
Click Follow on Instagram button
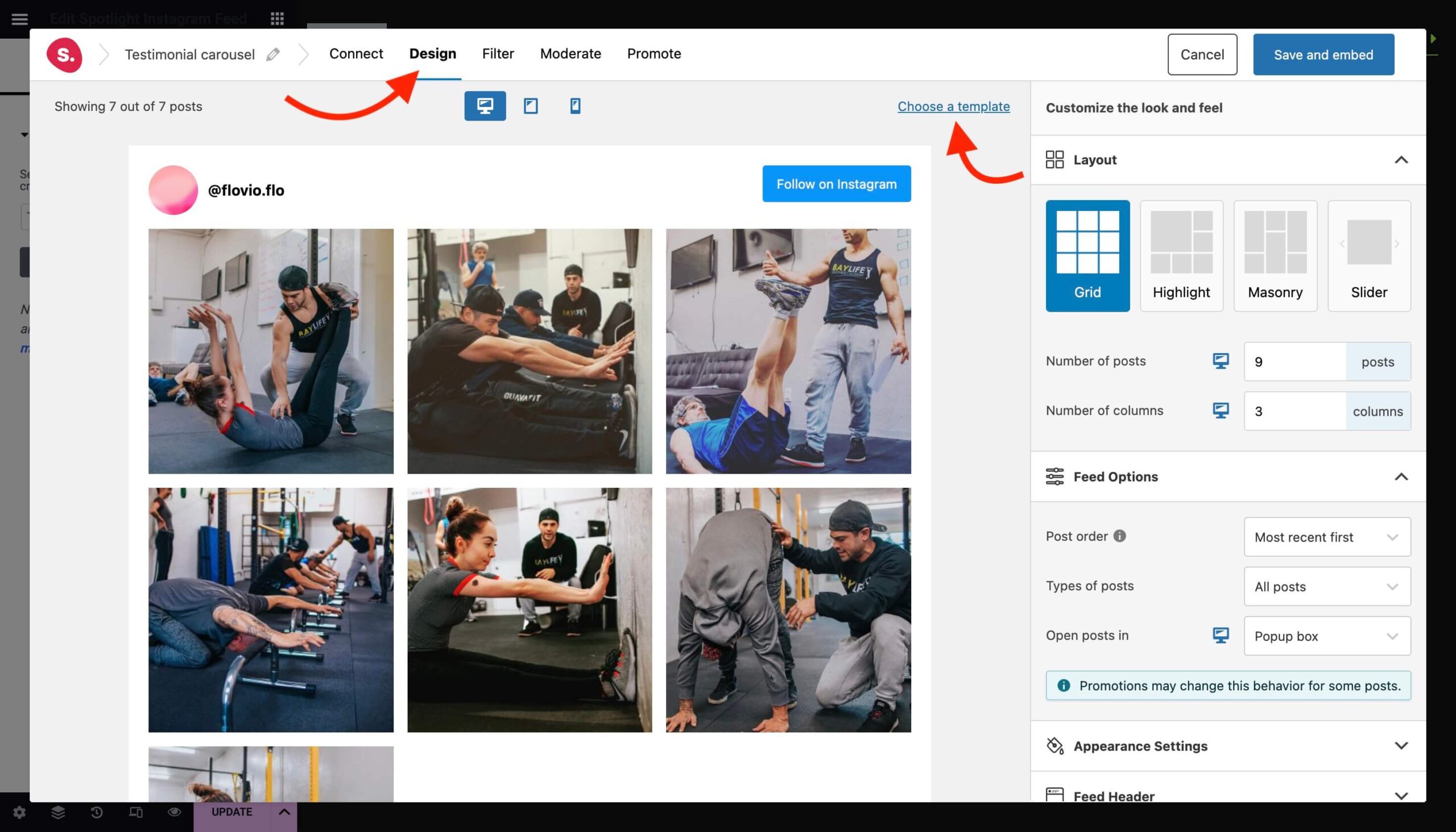click(x=836, y=184)
